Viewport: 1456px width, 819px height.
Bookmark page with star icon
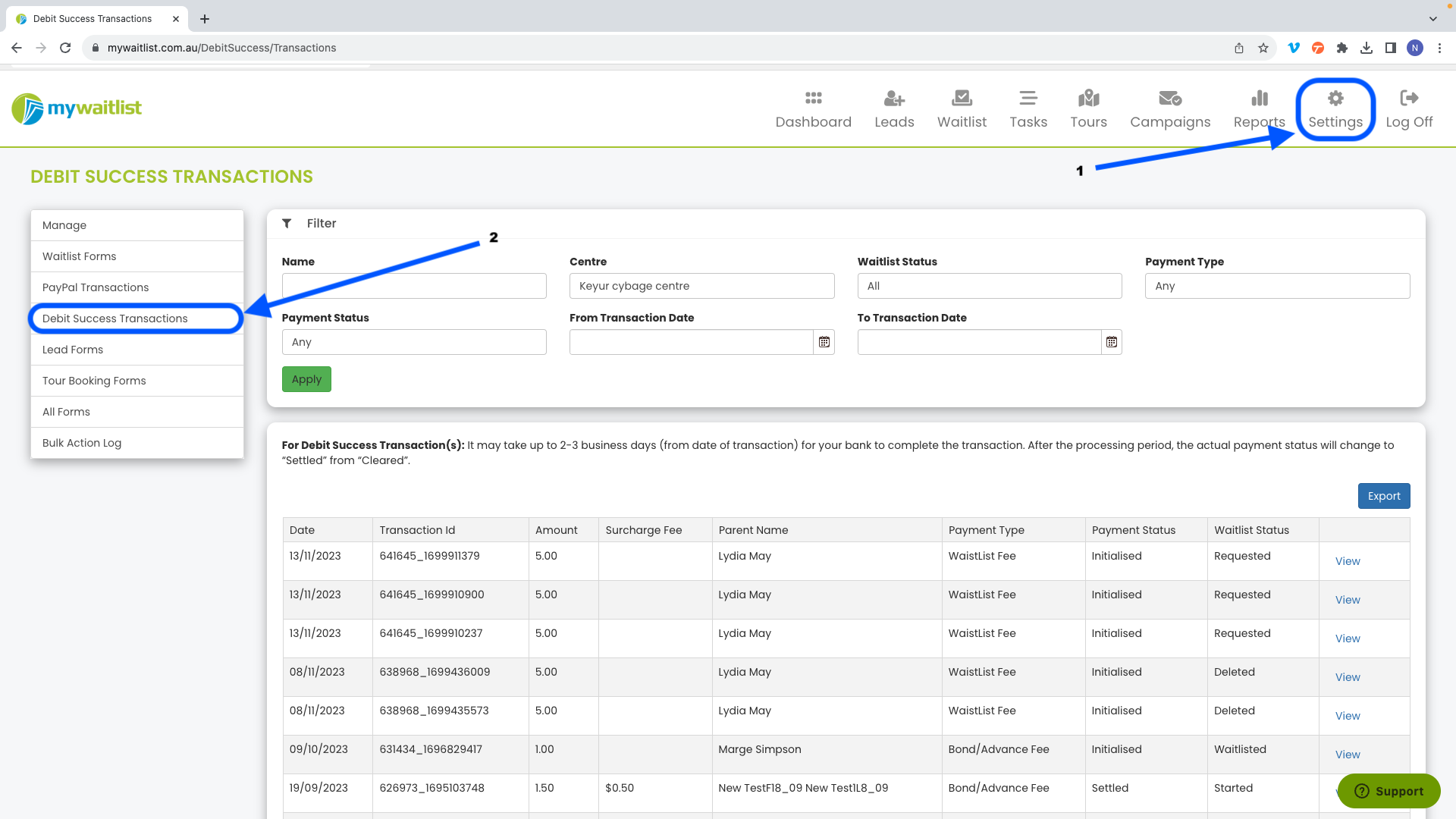pos(1263,48)
